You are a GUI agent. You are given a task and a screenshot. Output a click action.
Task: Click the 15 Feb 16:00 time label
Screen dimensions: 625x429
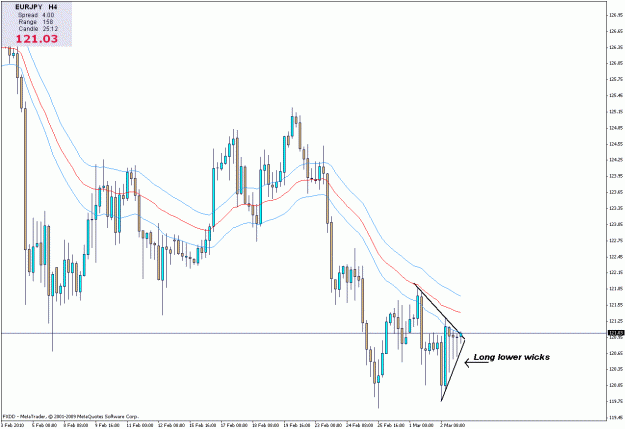pyautogui.click(x=202, y=425)
